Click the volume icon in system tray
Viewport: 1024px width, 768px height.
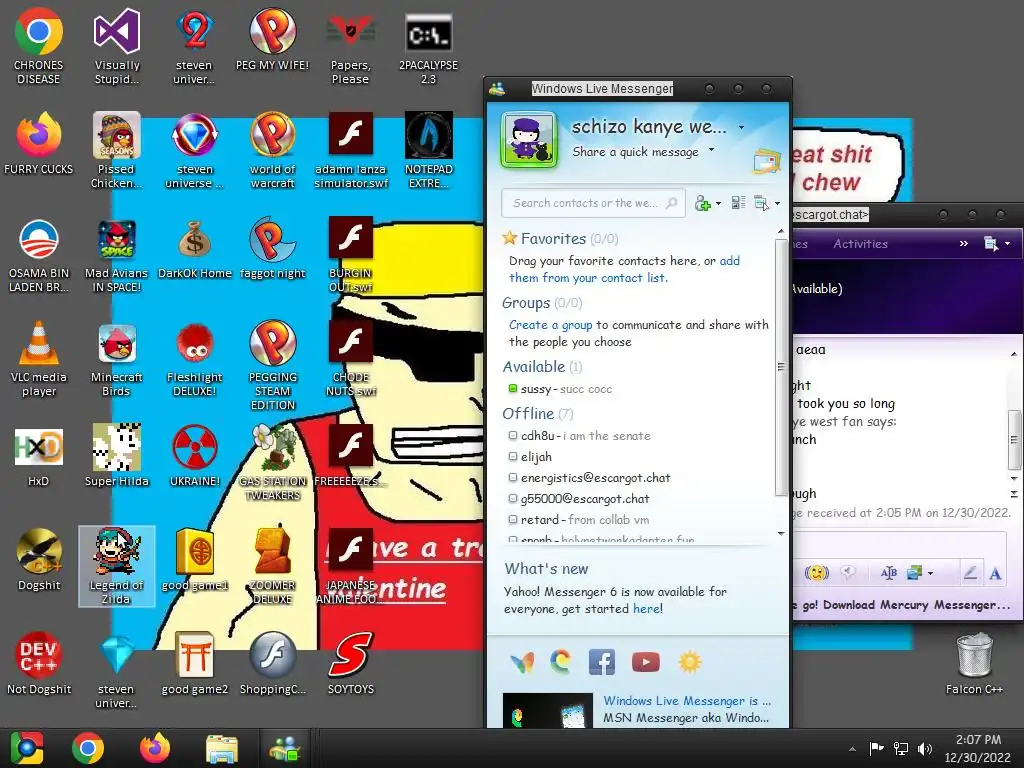tap(925, 748)
